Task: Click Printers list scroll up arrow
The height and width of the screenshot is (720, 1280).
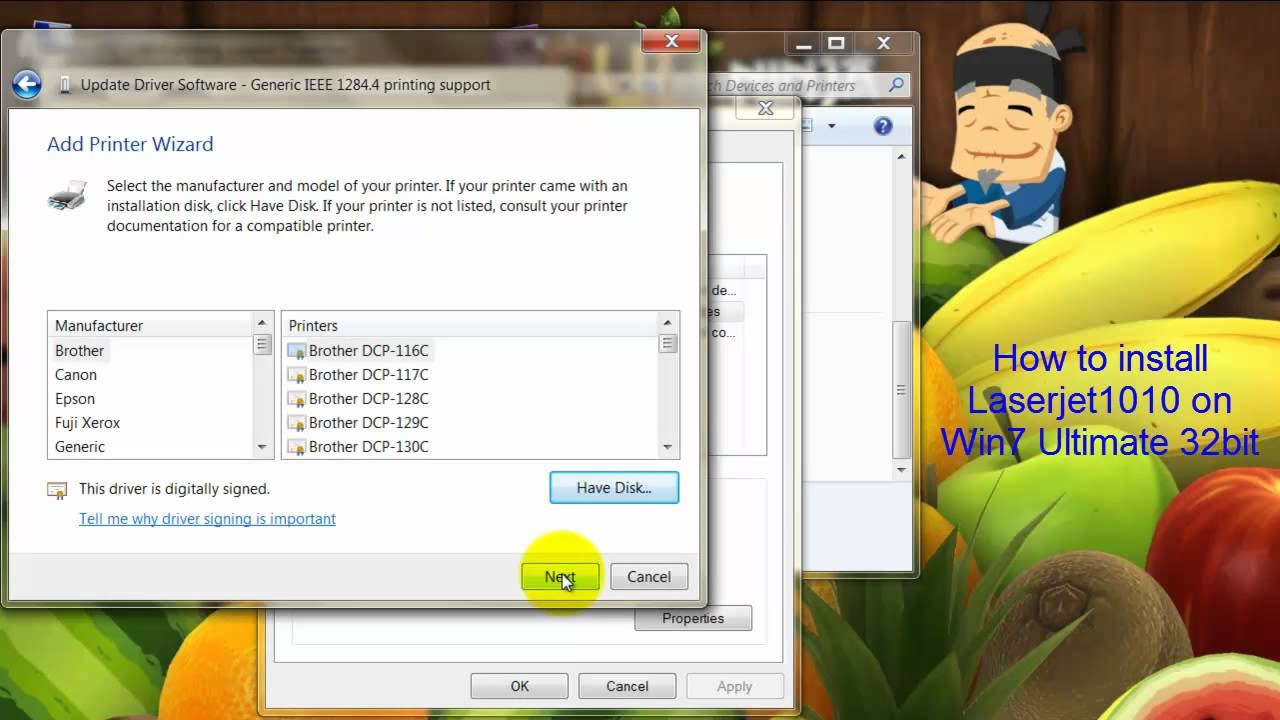Action: [x=667, y=322]
